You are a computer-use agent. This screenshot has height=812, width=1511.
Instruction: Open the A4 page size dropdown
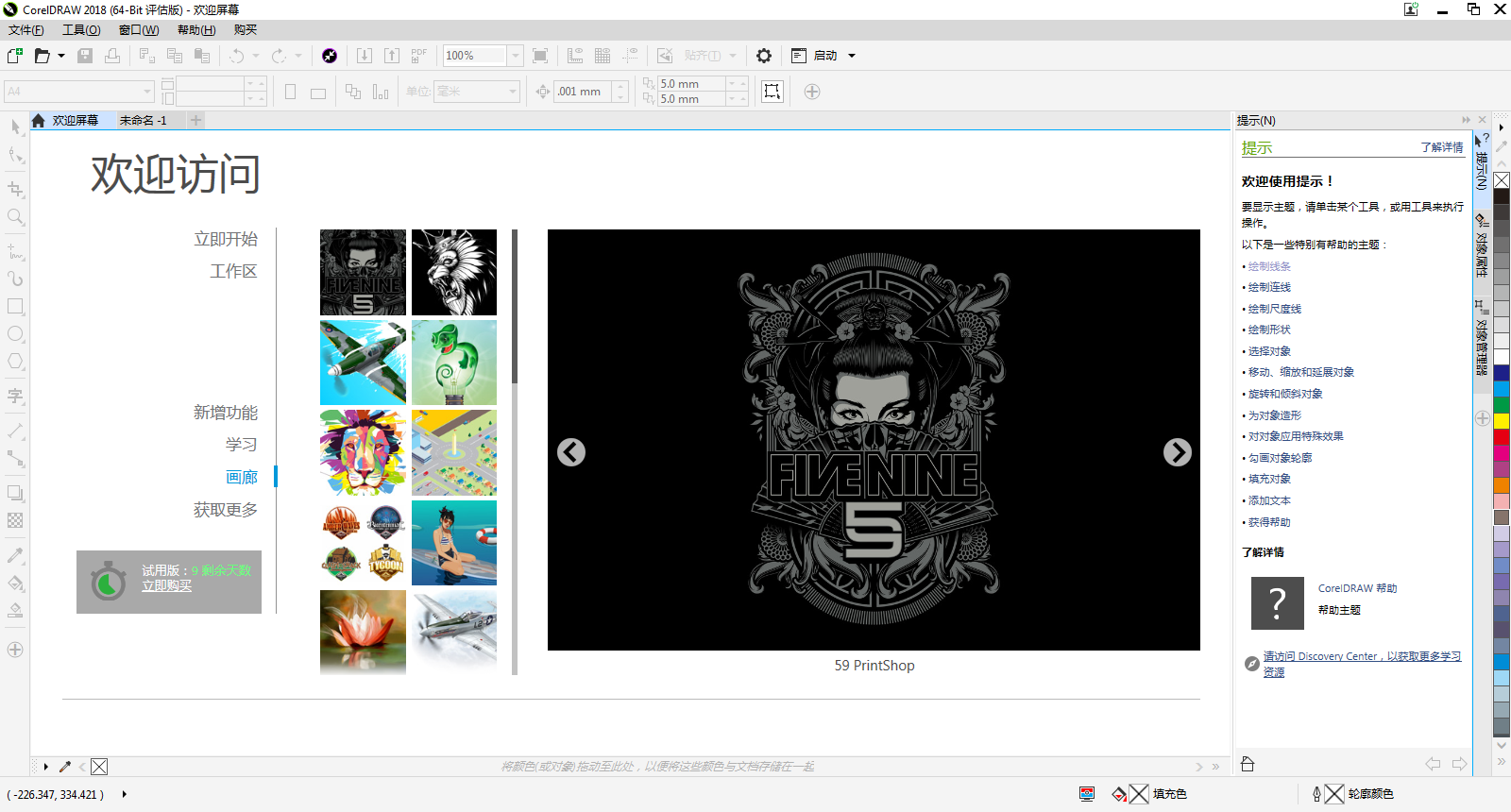[147, 92]
